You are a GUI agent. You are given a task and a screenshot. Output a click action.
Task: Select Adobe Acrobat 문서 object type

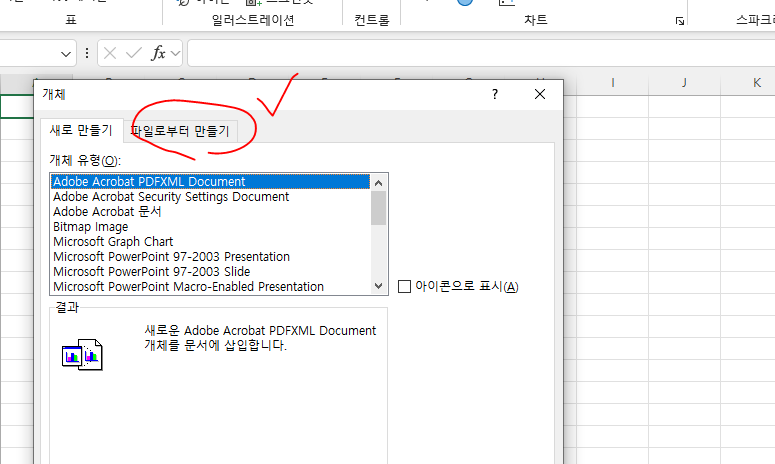coord(210,211)
